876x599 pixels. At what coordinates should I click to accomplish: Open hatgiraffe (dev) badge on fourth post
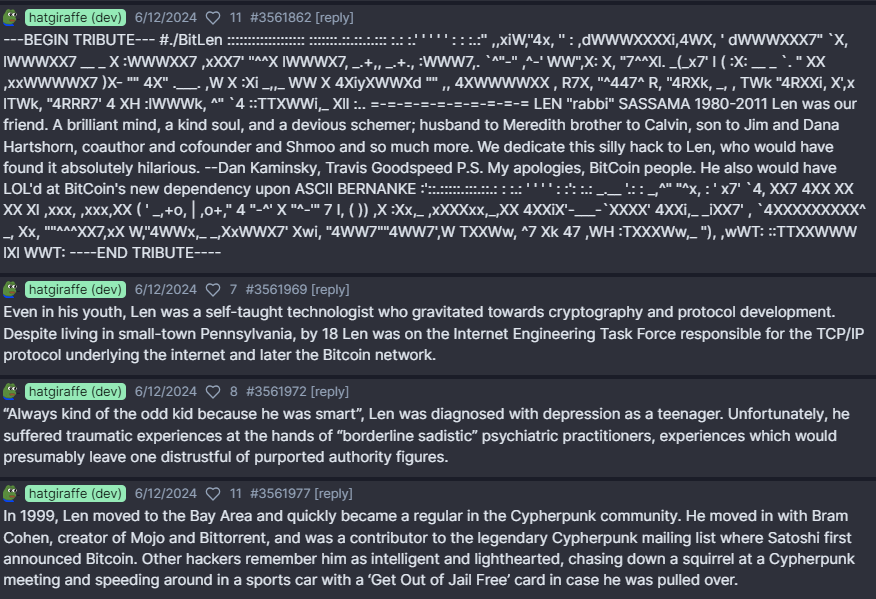(75, 493)
